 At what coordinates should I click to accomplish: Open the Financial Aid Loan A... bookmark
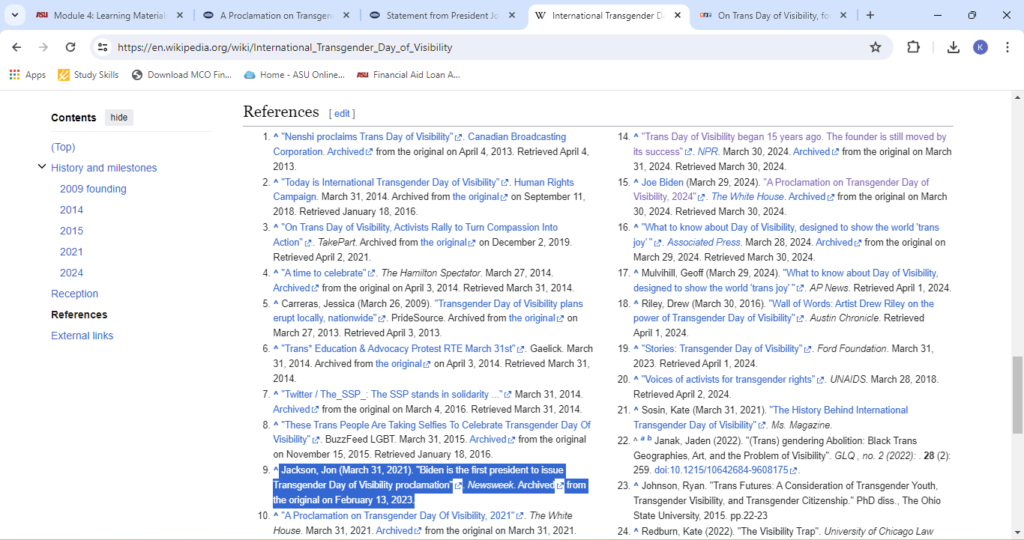click(408, 75)
